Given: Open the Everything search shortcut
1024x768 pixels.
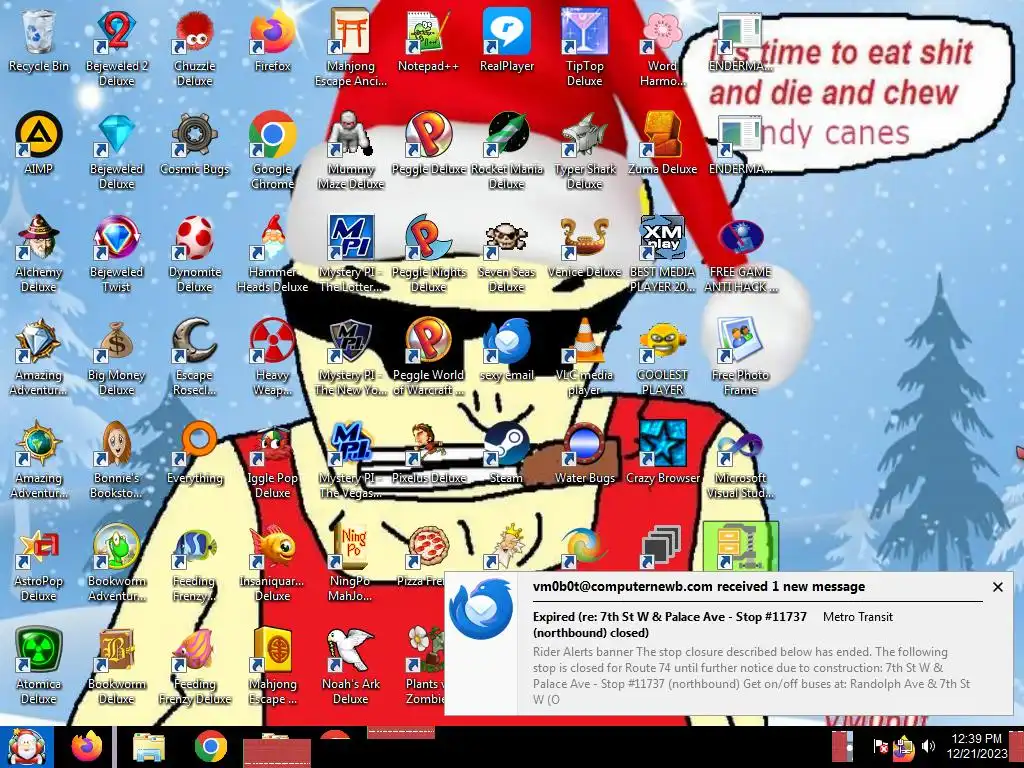Looking at the screenshot, I should point(195,453).
